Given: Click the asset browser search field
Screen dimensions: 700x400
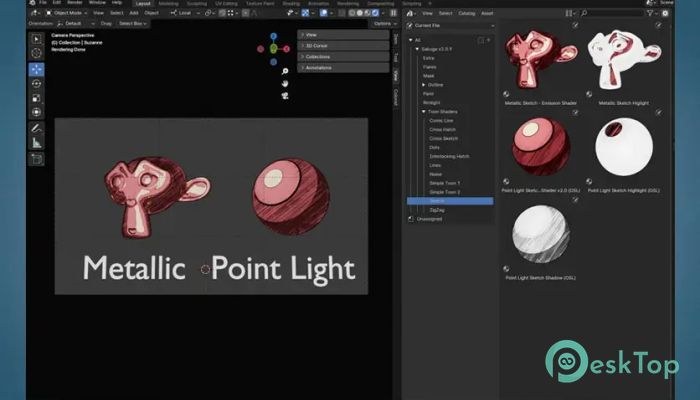Looking at the screenshot, I should [x=611, y=13].
